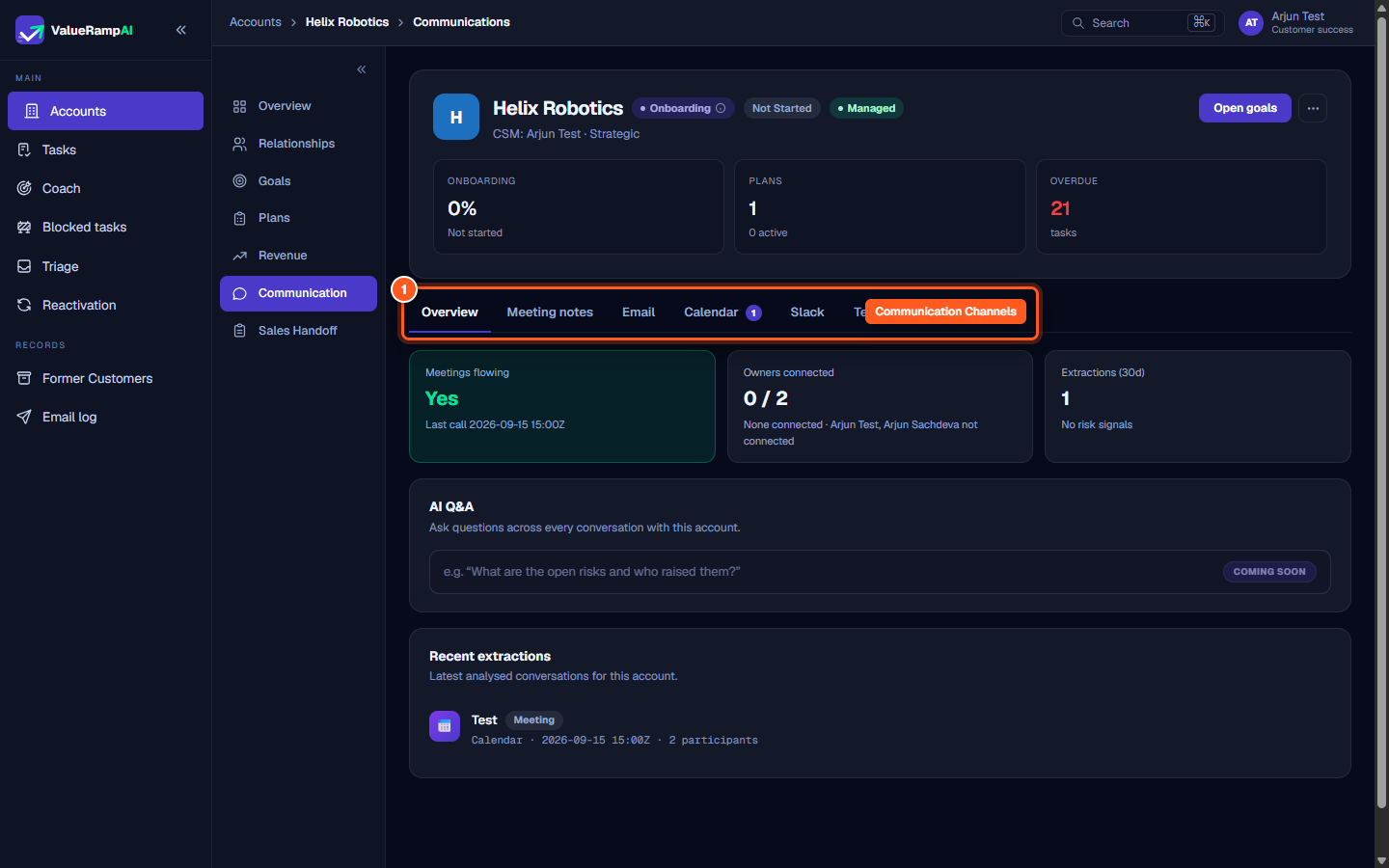Click the Onboarding 0% card
This screenshot has width=1389, height=868.
[579, 206]
